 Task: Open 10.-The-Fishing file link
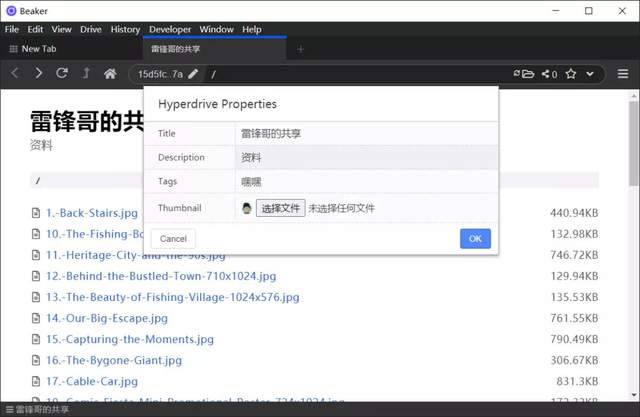pyautogui.click(x=95, y=234)
